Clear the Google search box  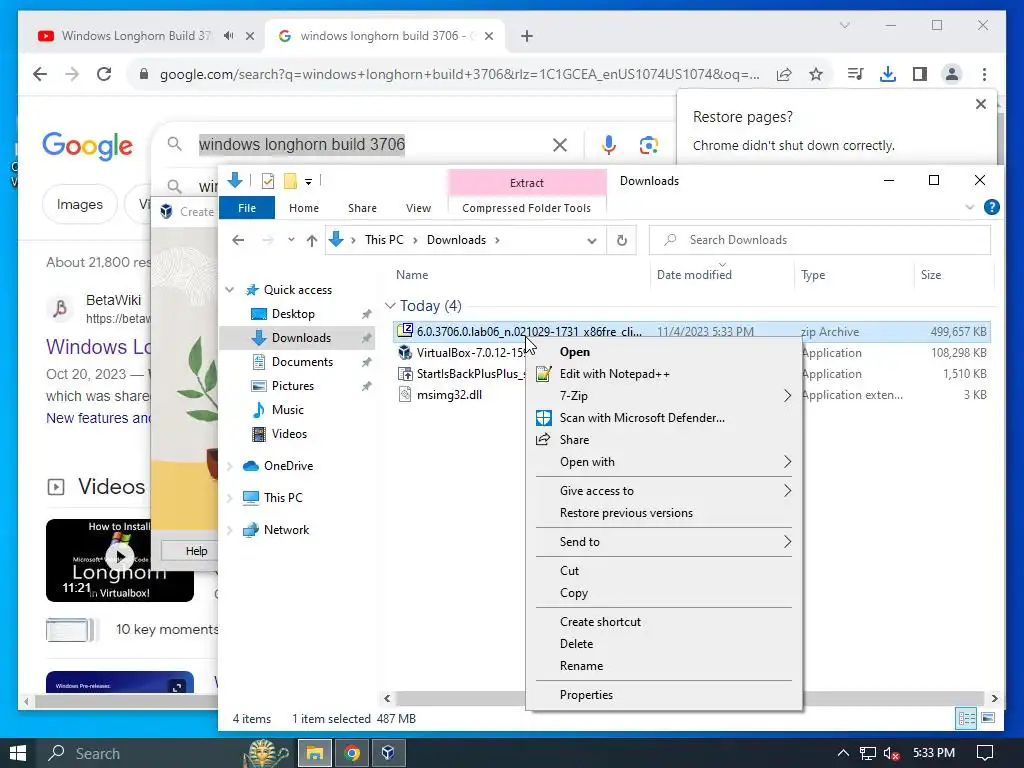560,144
